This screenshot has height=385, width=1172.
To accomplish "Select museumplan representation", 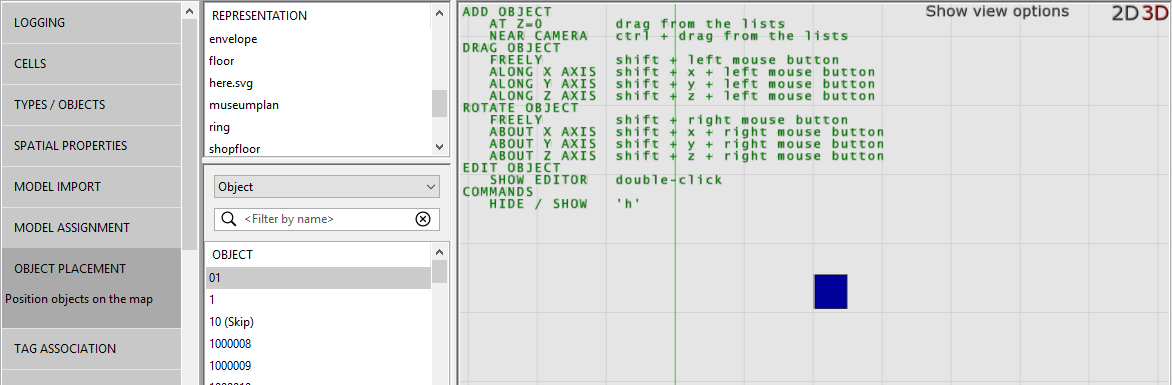I will pos(318,105).
